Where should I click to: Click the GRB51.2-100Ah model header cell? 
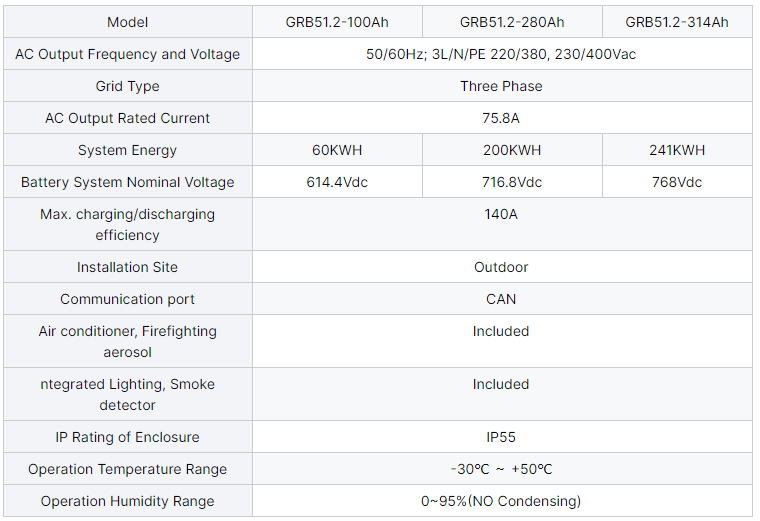tap(337, 22)
